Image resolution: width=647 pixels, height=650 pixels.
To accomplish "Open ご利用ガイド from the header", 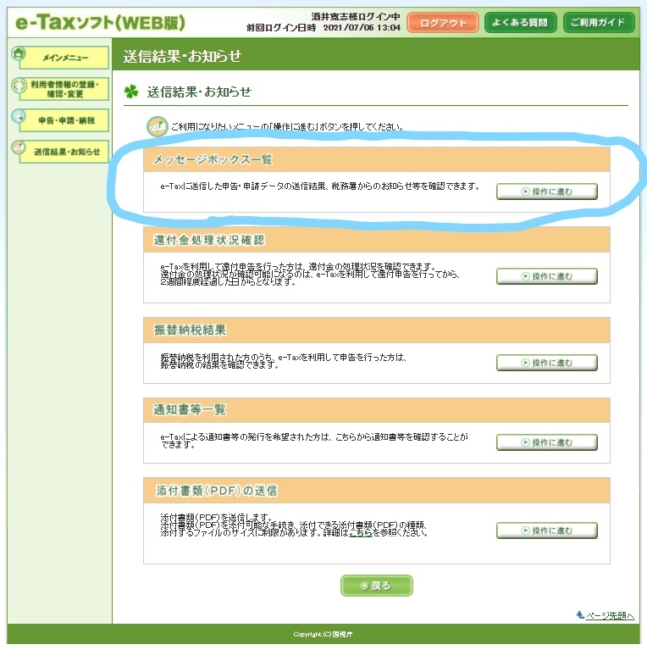I will click(x=599, y=22).
